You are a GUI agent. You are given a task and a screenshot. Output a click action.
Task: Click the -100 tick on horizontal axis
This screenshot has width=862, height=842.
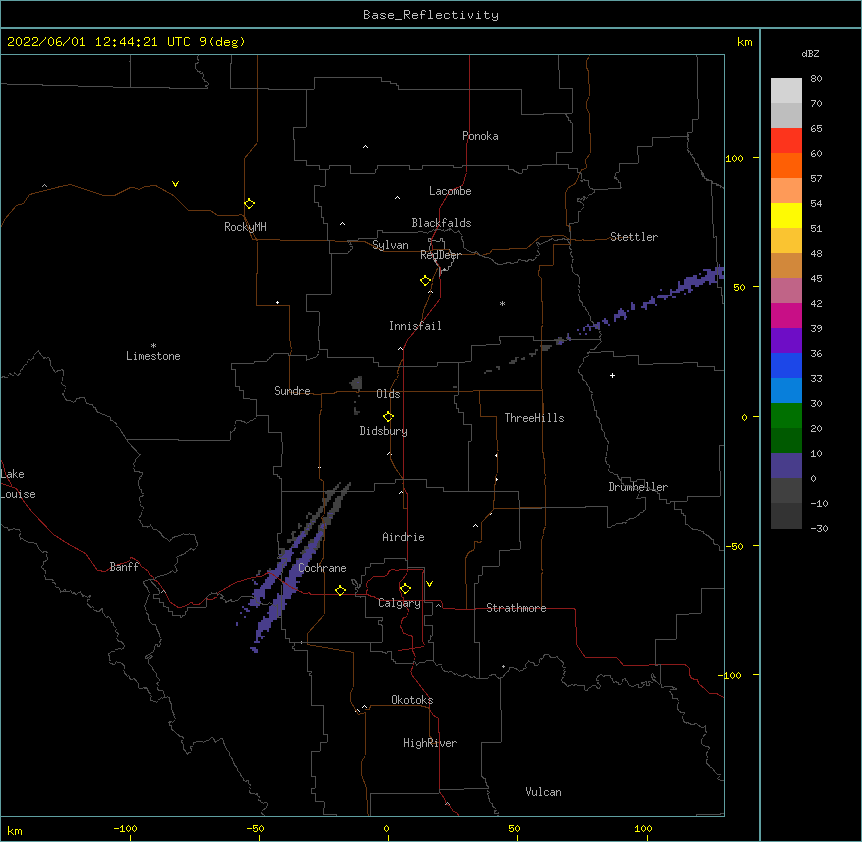[125, 829]
